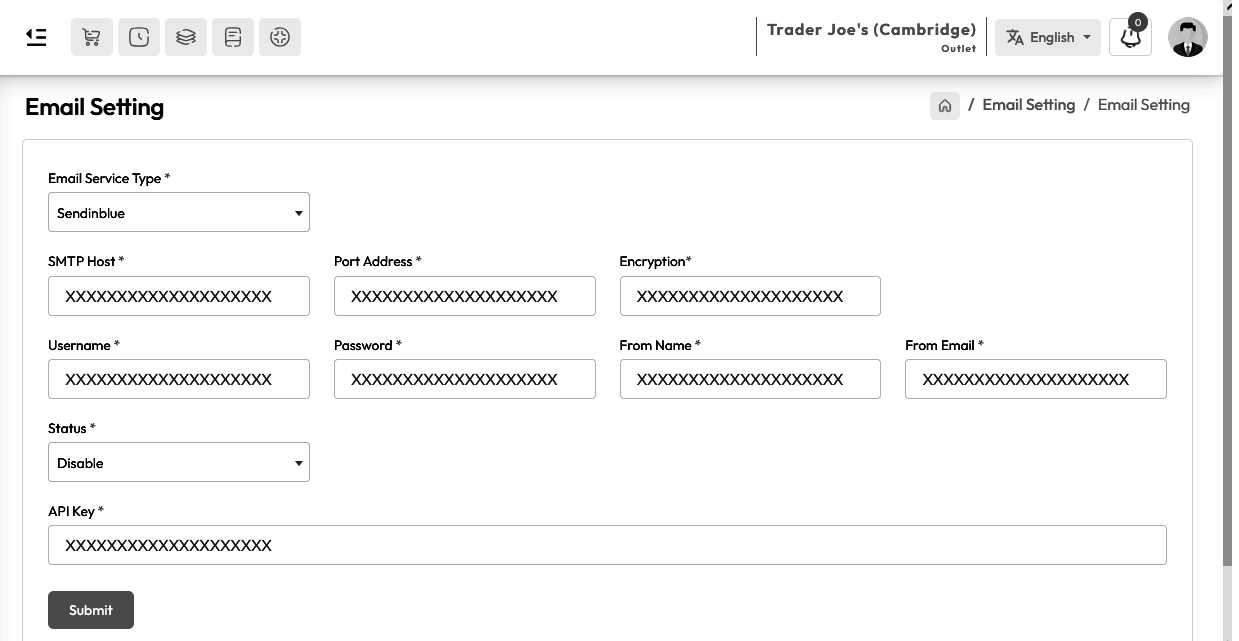Click the Email Setting breadcrumb link
This screenshot has height=641, width=1239.
tap(1028, 105)
